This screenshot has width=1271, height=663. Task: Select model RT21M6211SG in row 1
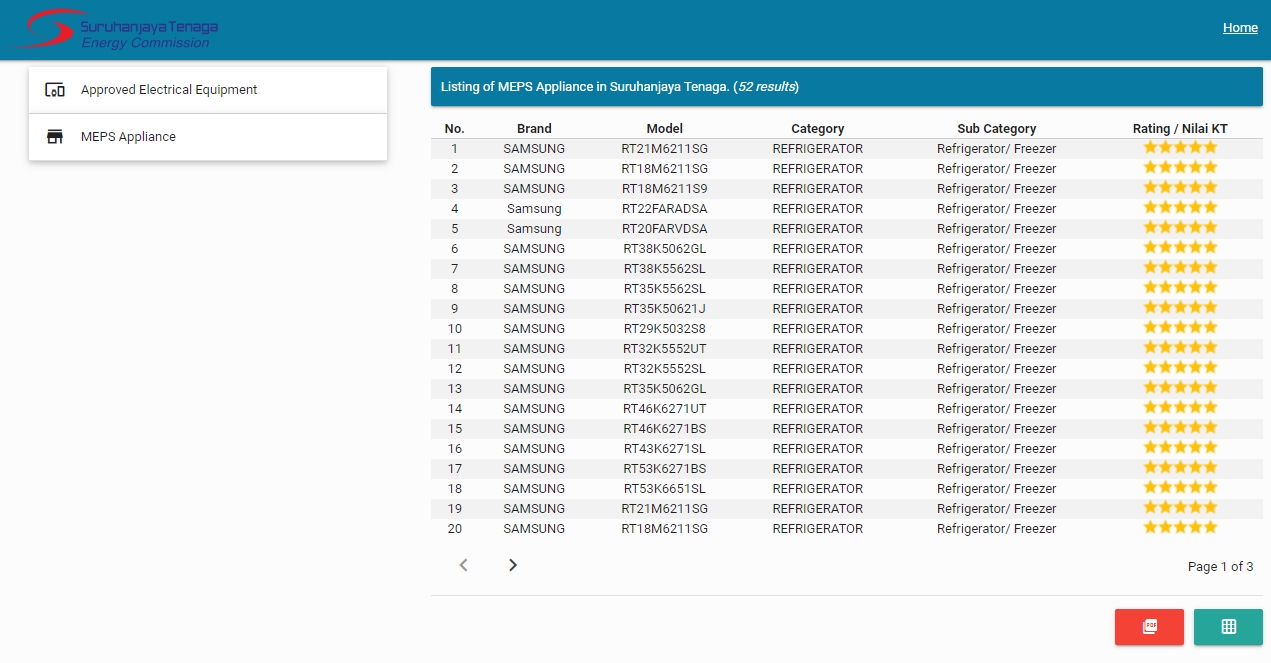click(665, 149)
